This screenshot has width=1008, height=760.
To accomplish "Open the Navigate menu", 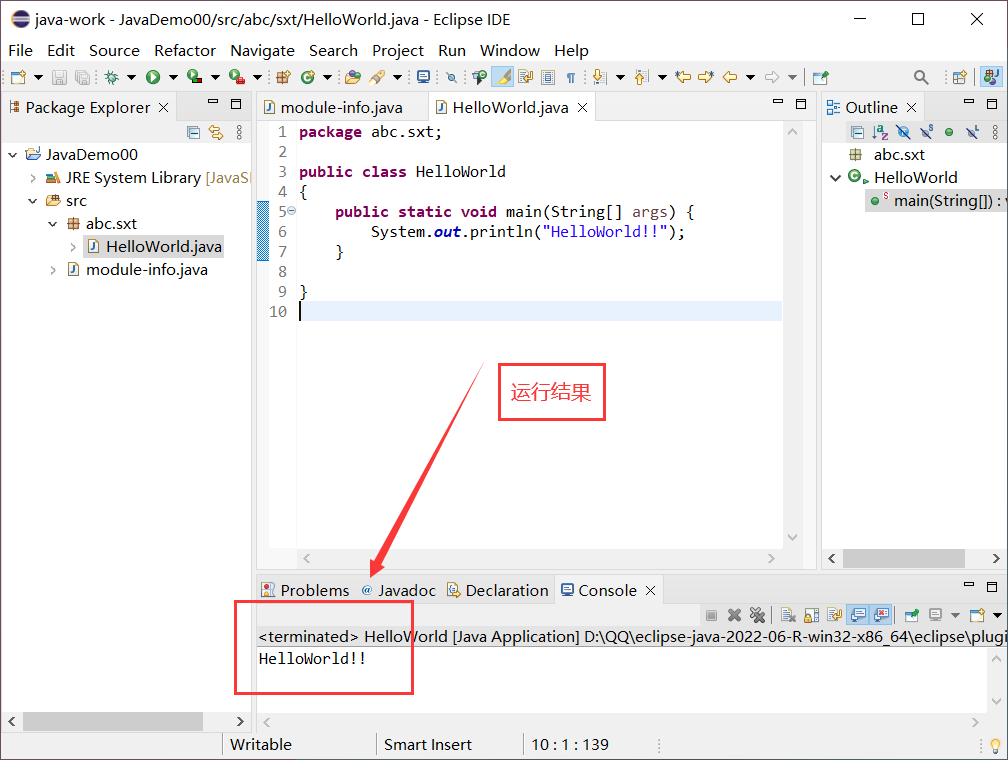I will (x=262, y=51).
